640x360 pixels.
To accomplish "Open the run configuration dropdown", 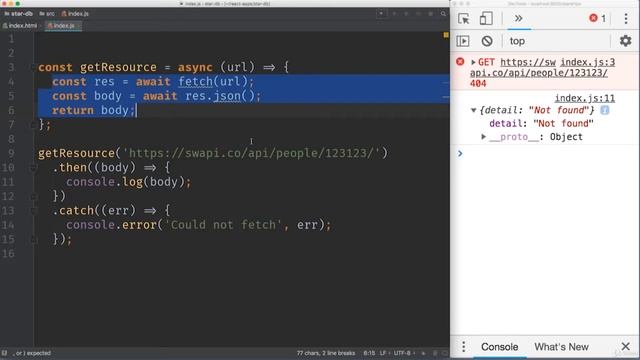I will (381, 13).
